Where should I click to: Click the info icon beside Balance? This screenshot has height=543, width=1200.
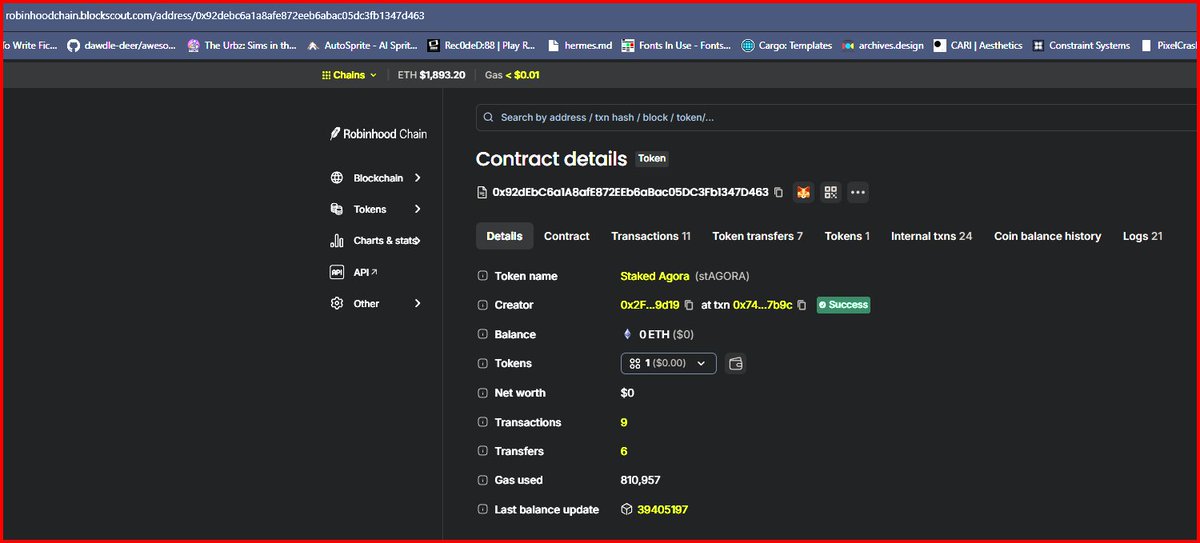coord(482,335)
